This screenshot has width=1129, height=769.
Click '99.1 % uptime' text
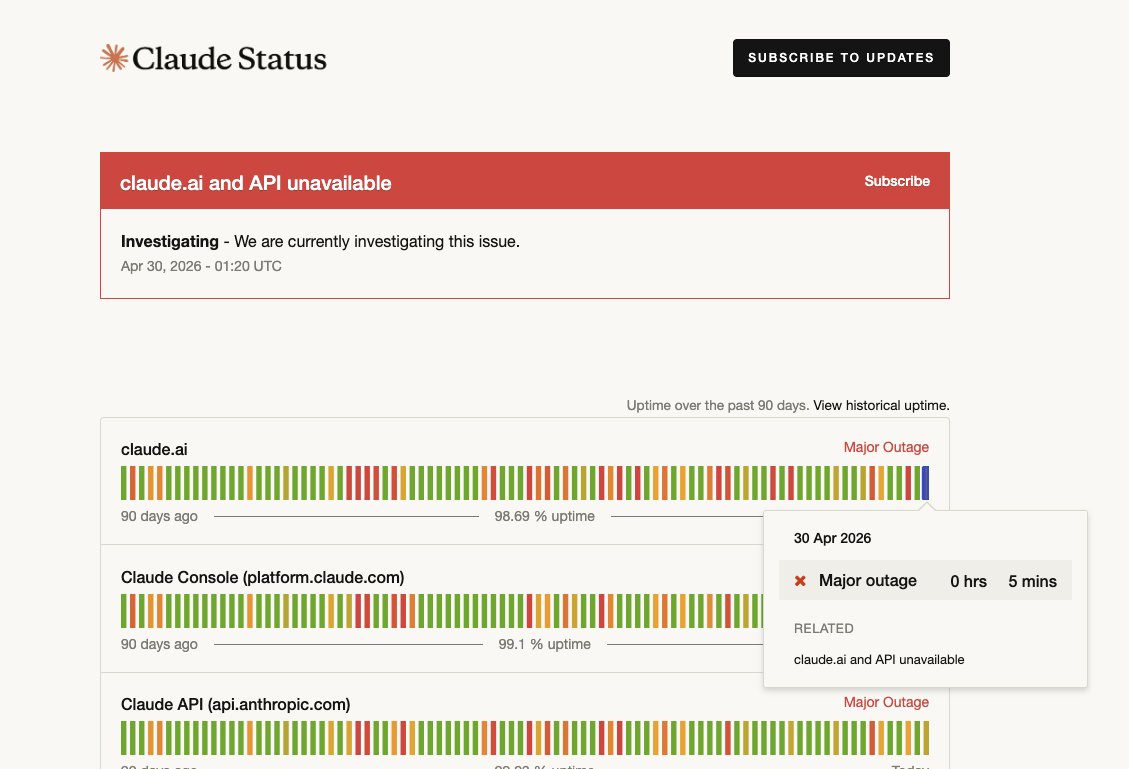(544, 644)
